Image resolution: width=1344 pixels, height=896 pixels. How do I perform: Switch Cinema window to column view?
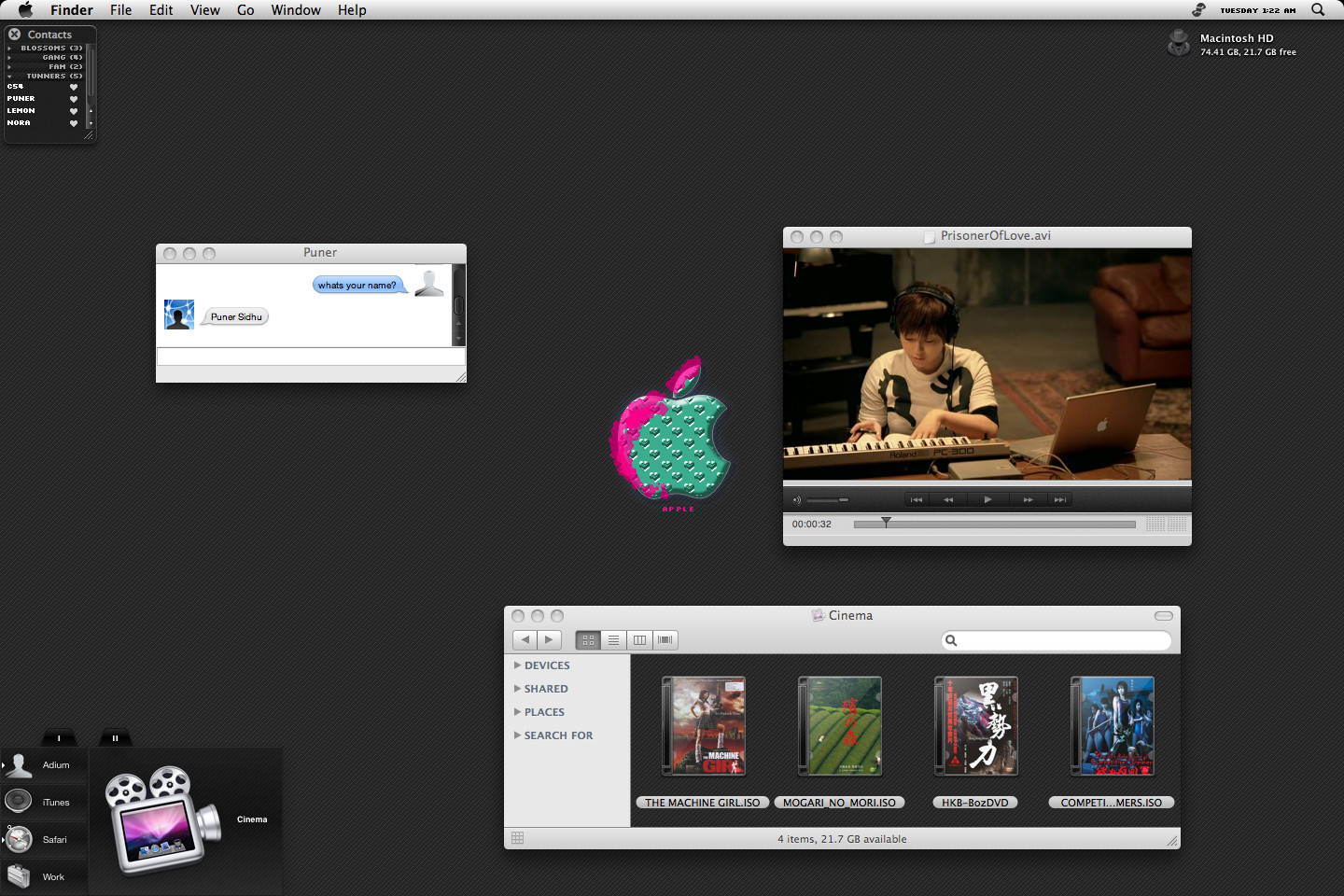tap(639, 640)
